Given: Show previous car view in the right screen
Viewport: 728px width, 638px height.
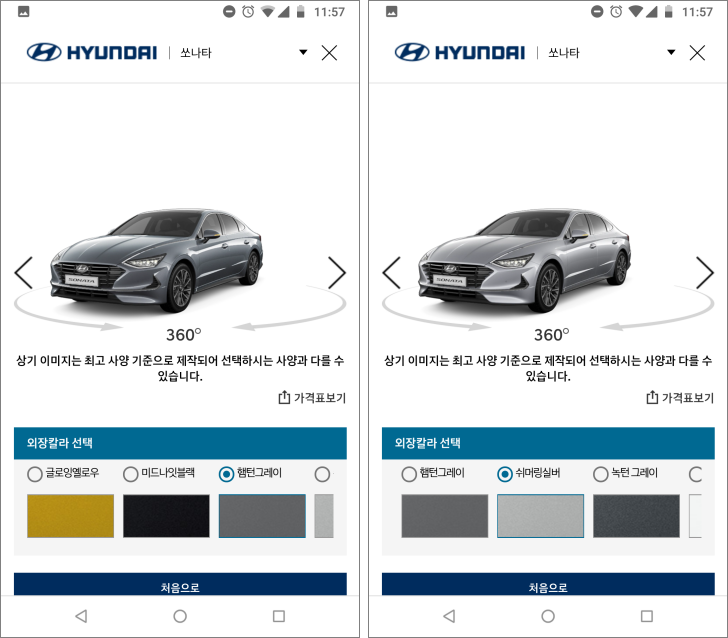Looking at the screenshot, I should (x=391, y=273).
